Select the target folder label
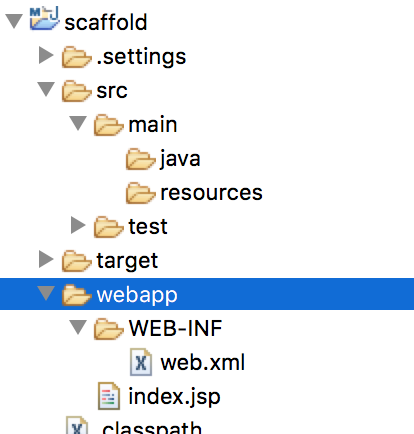This screenshot has height=434, width=414. (x=127, y=261)
